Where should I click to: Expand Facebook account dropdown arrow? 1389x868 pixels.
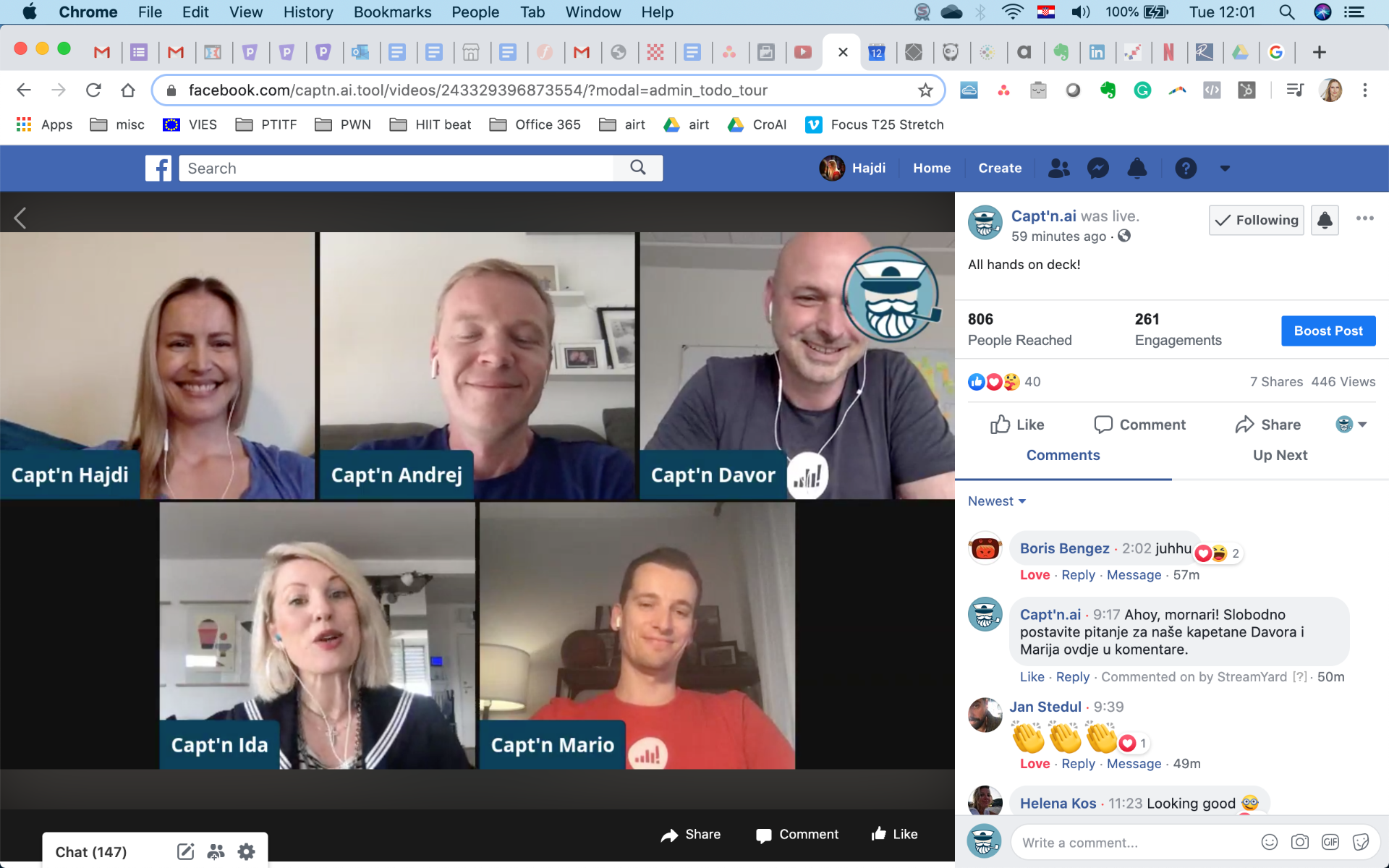tap(1225, 169)
